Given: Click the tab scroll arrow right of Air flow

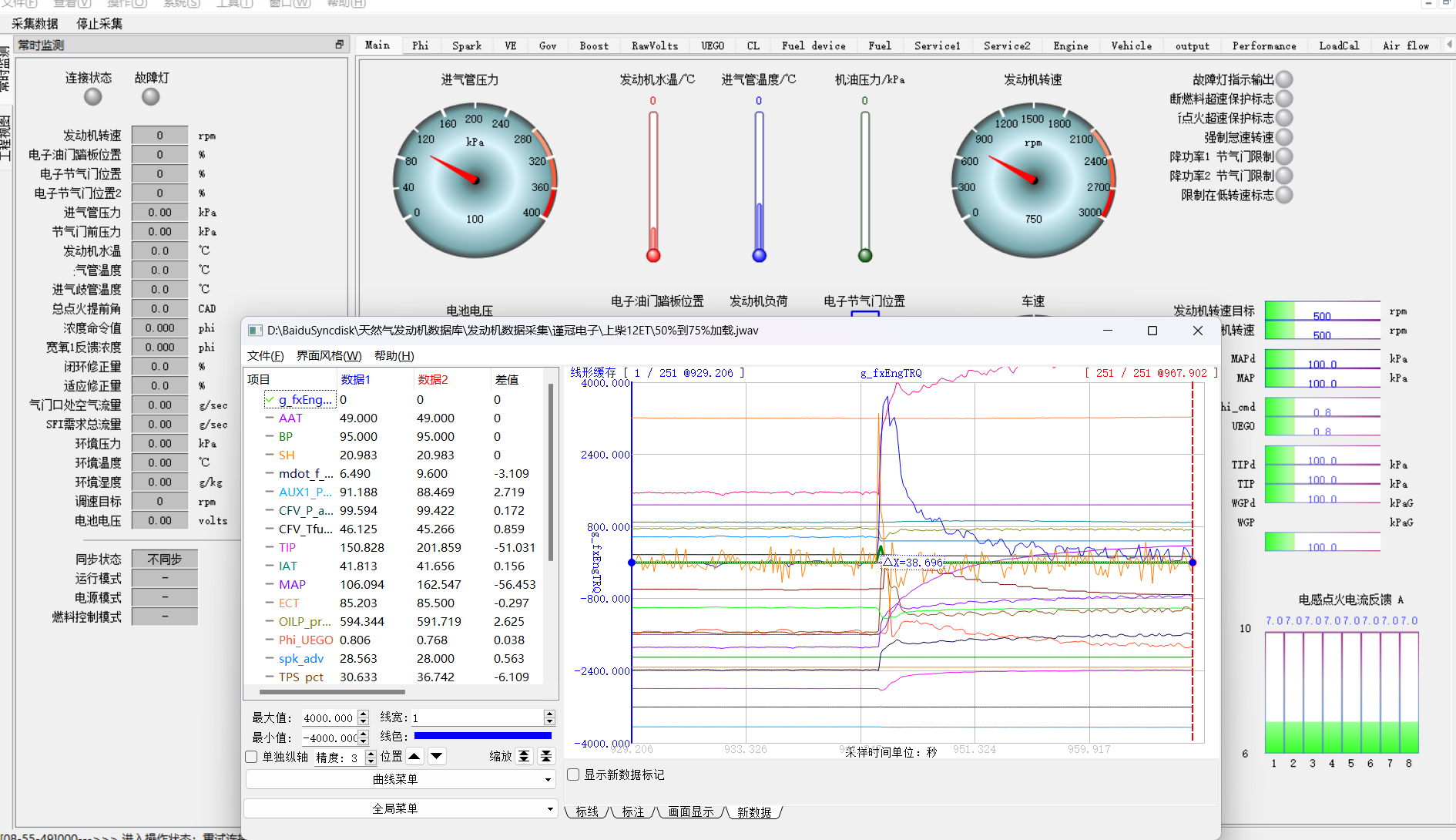Looking at the screenshot, I should (x=1449, y=45).
